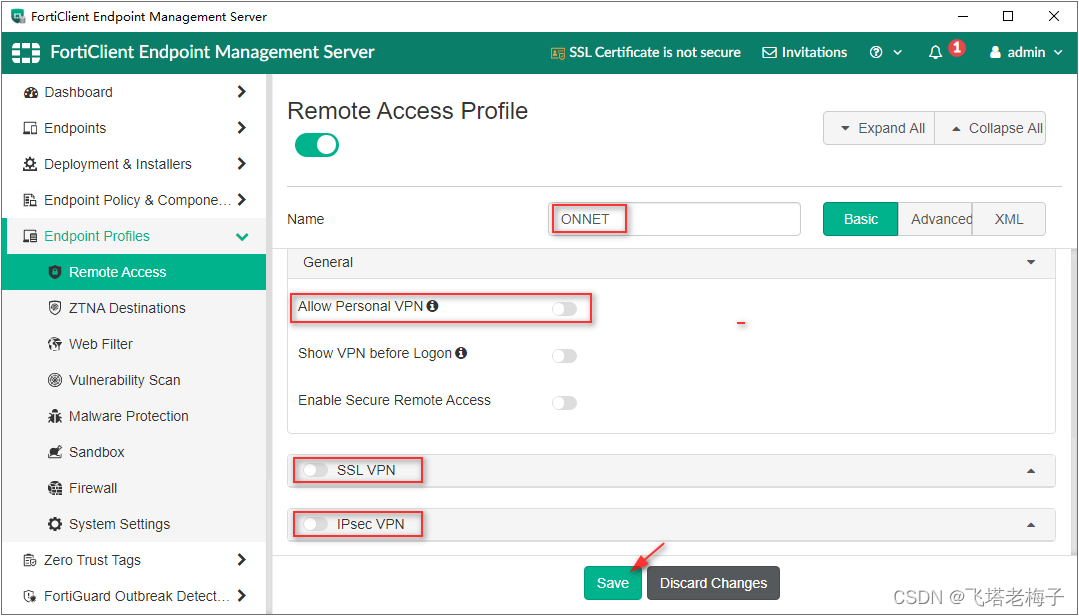Screen dimensions: 1079x616
Task: Switch to the XML view tab
Action: coord(1009,219)
